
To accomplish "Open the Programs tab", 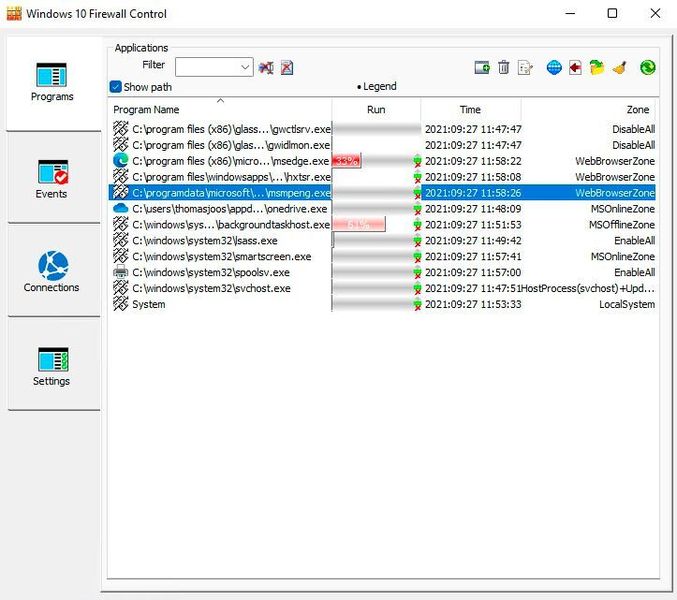I will [52, 83].
